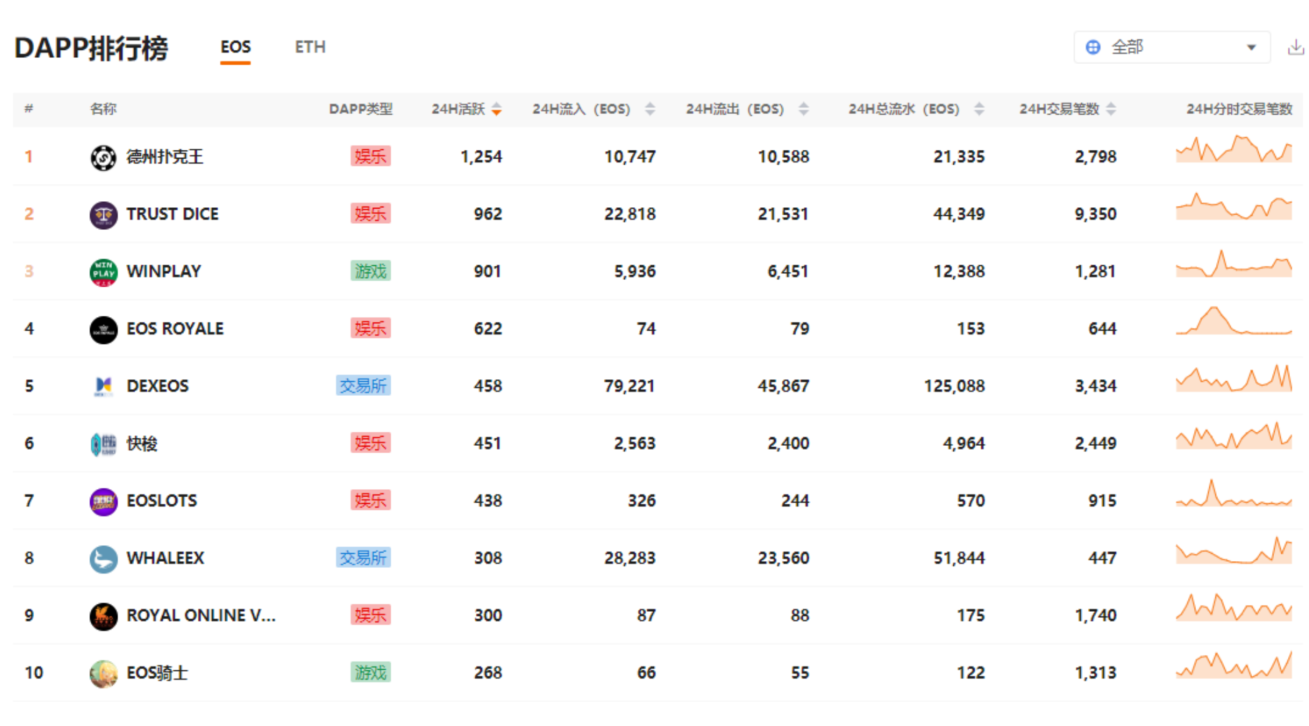Click the TRUST DICE logo icon
Screen dimensions: 1309x726
(x=103, y=214)
